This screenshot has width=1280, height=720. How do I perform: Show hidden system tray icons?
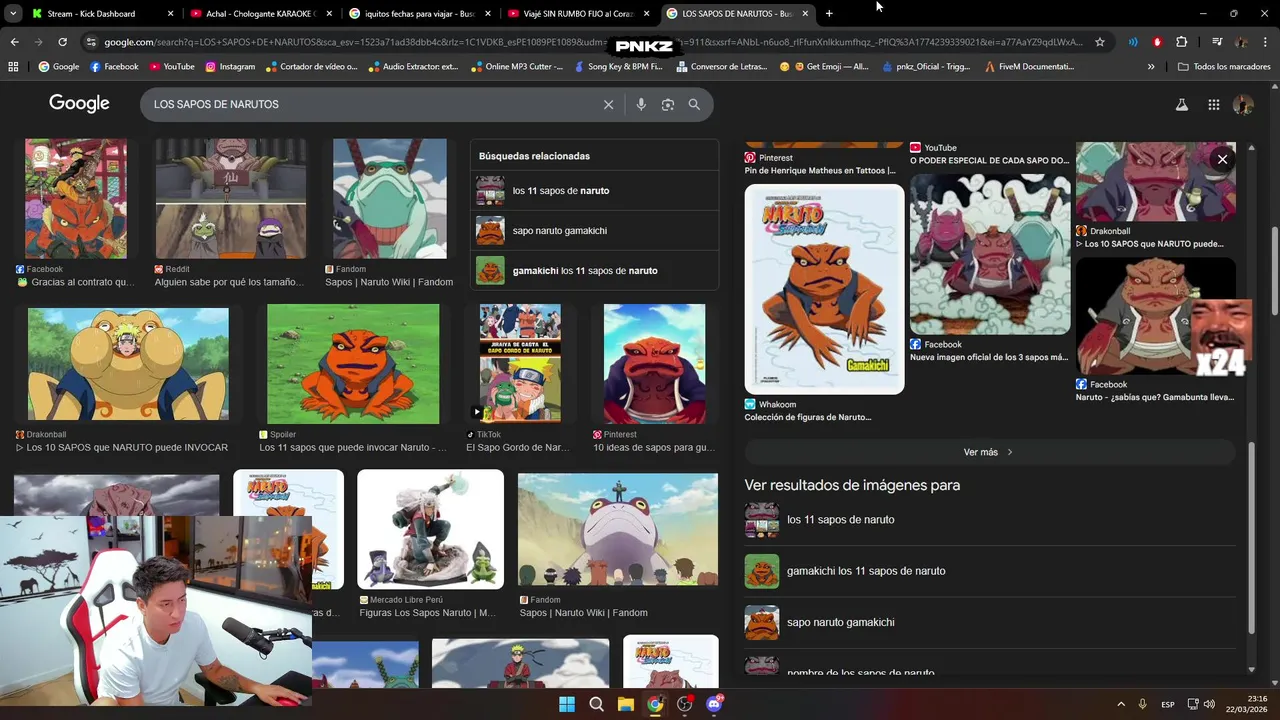click(1120, 704)
